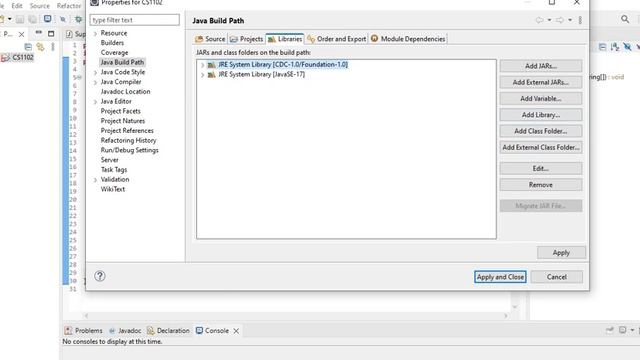Select Refactoring History item
The height and width of the screenshot is (360, 640).
point(128,140)
